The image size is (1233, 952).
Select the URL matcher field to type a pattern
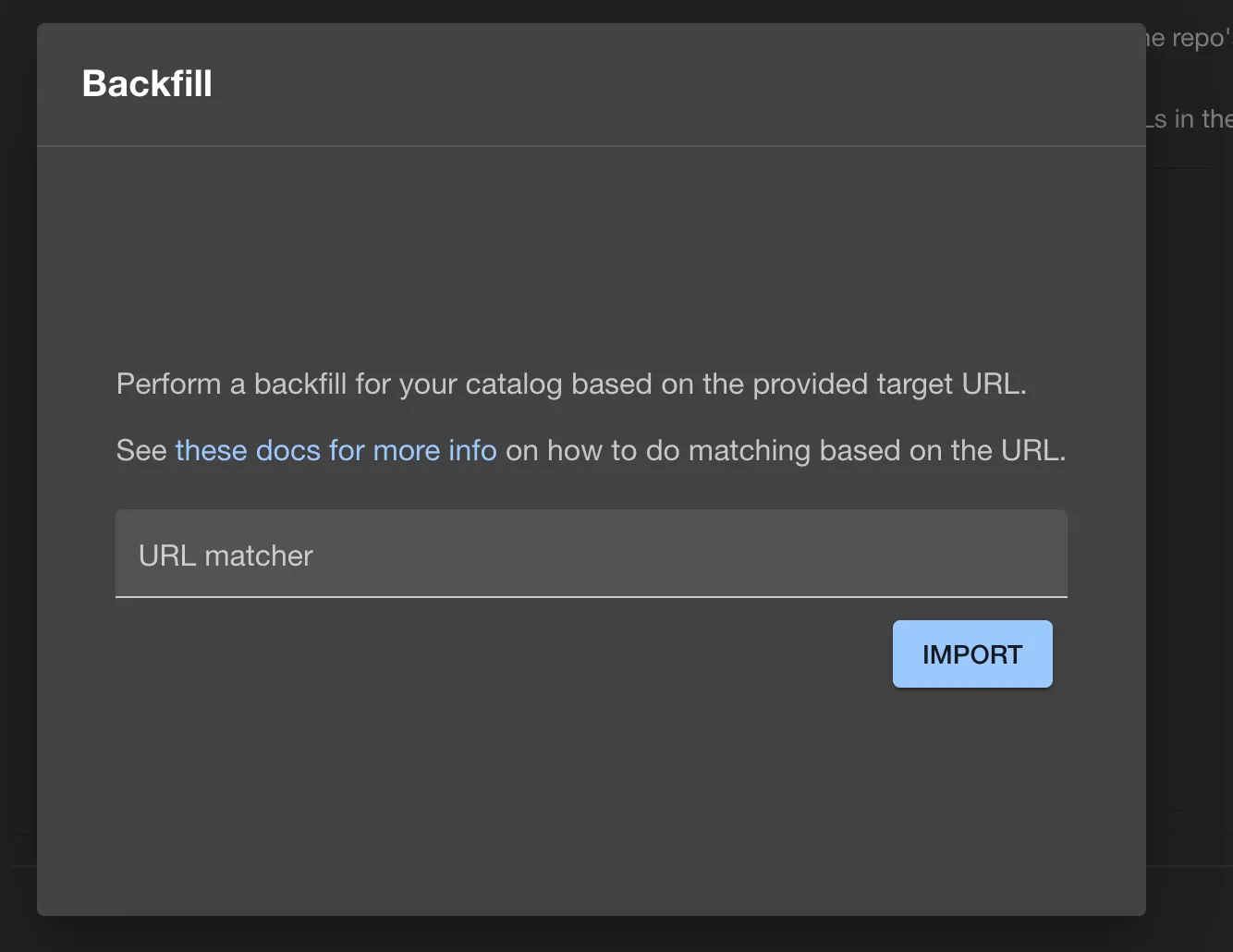point(591,554)
